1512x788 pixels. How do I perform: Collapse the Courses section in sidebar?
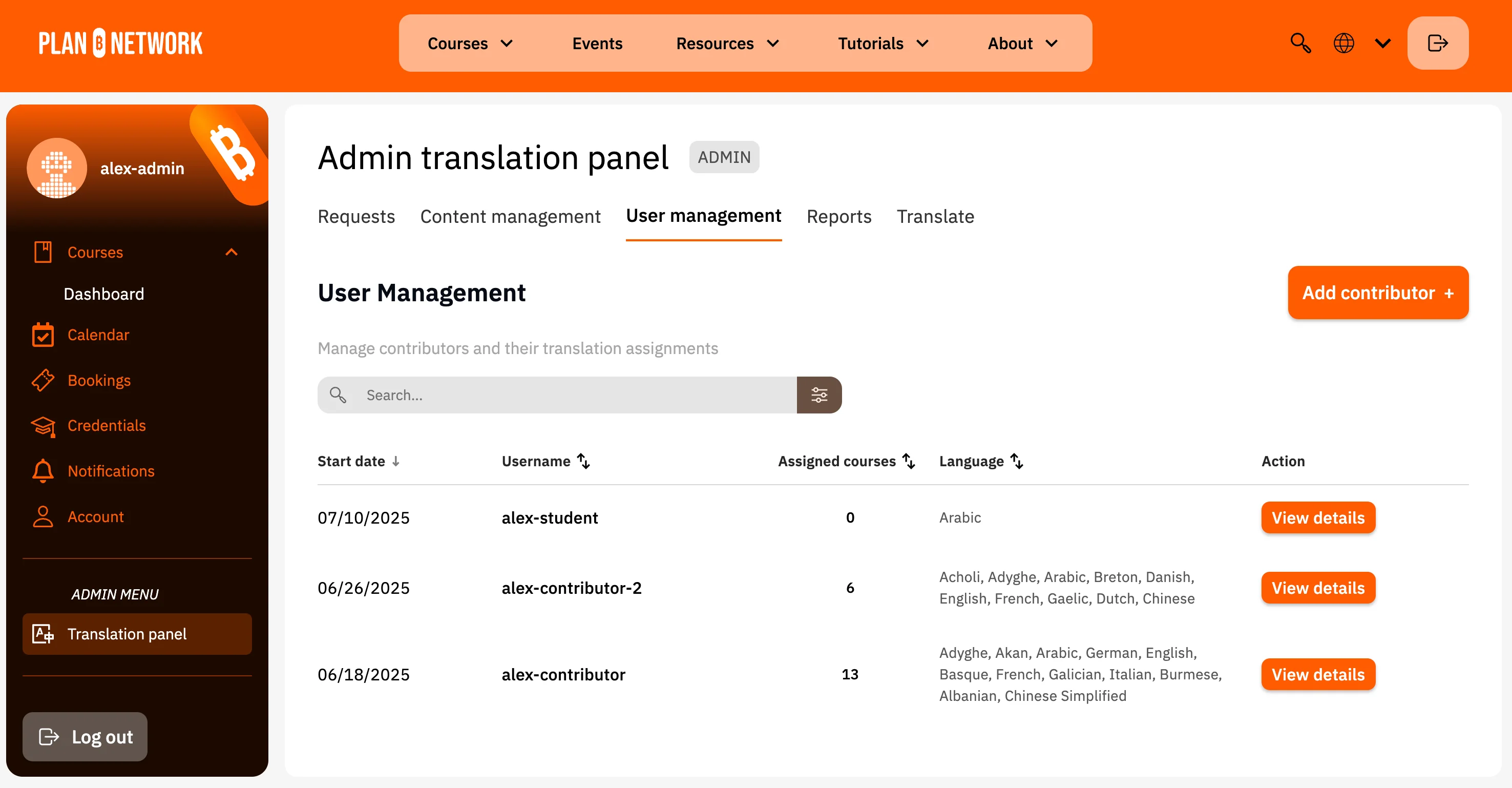[x=232, y=253]
